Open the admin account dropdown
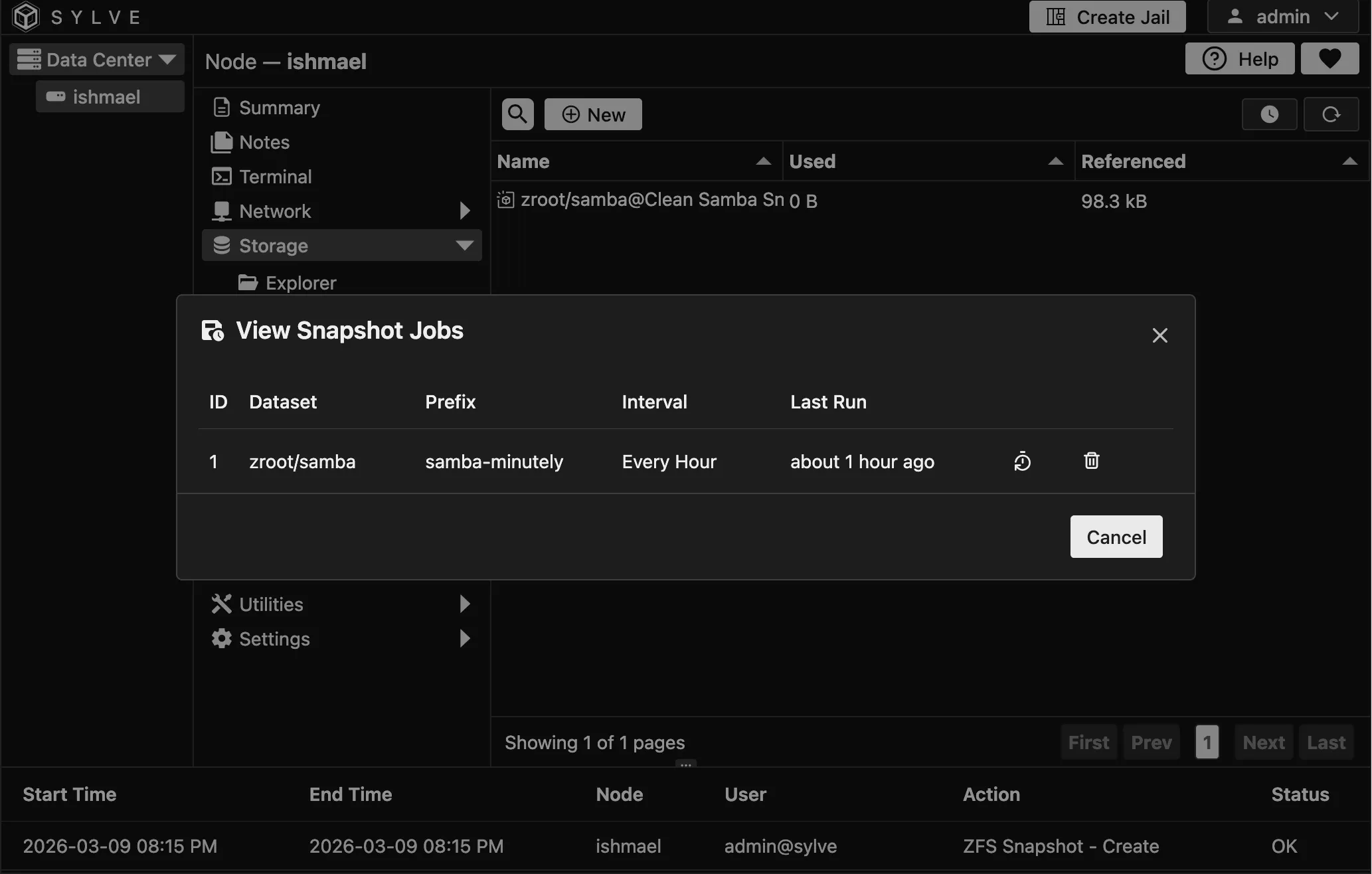1372x874 pixels. (1282, 17)
